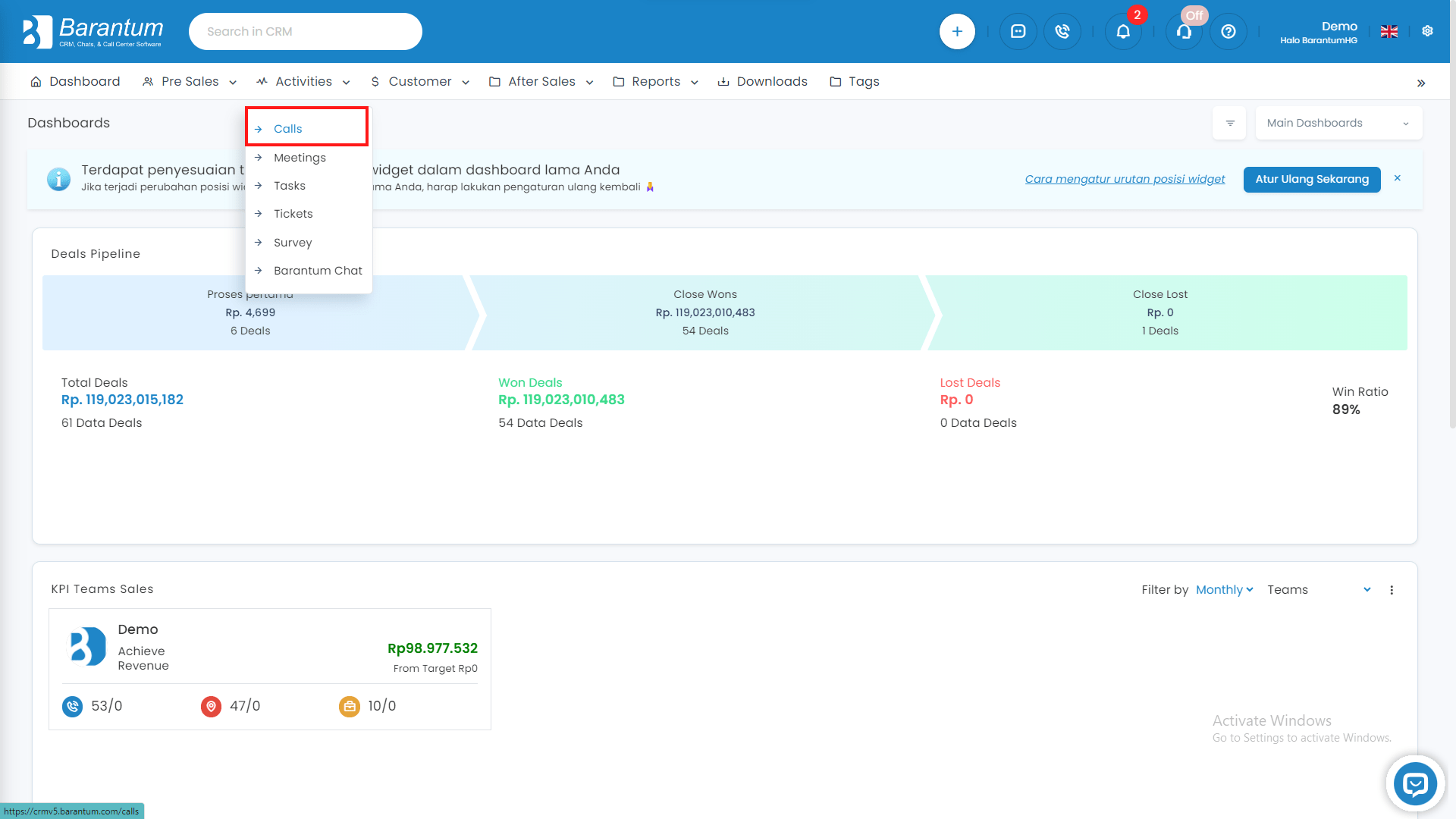This screenshot has width=1456, height=819.
Task: Click the 61 Data Deals text
Action: pyautogui.click(x=102, y=423)
